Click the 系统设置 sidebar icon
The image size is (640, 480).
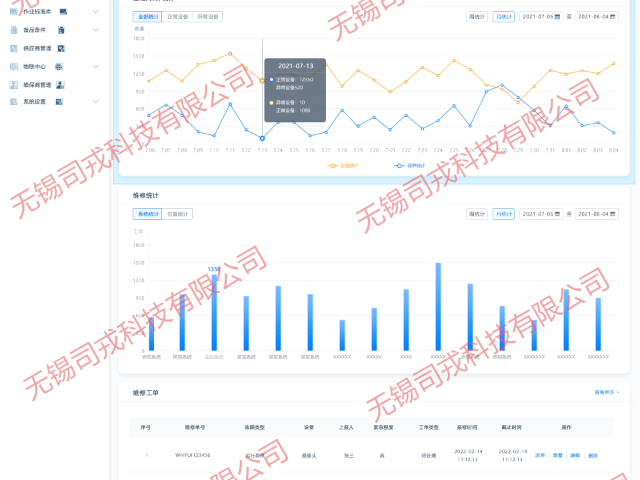[60, 102]
